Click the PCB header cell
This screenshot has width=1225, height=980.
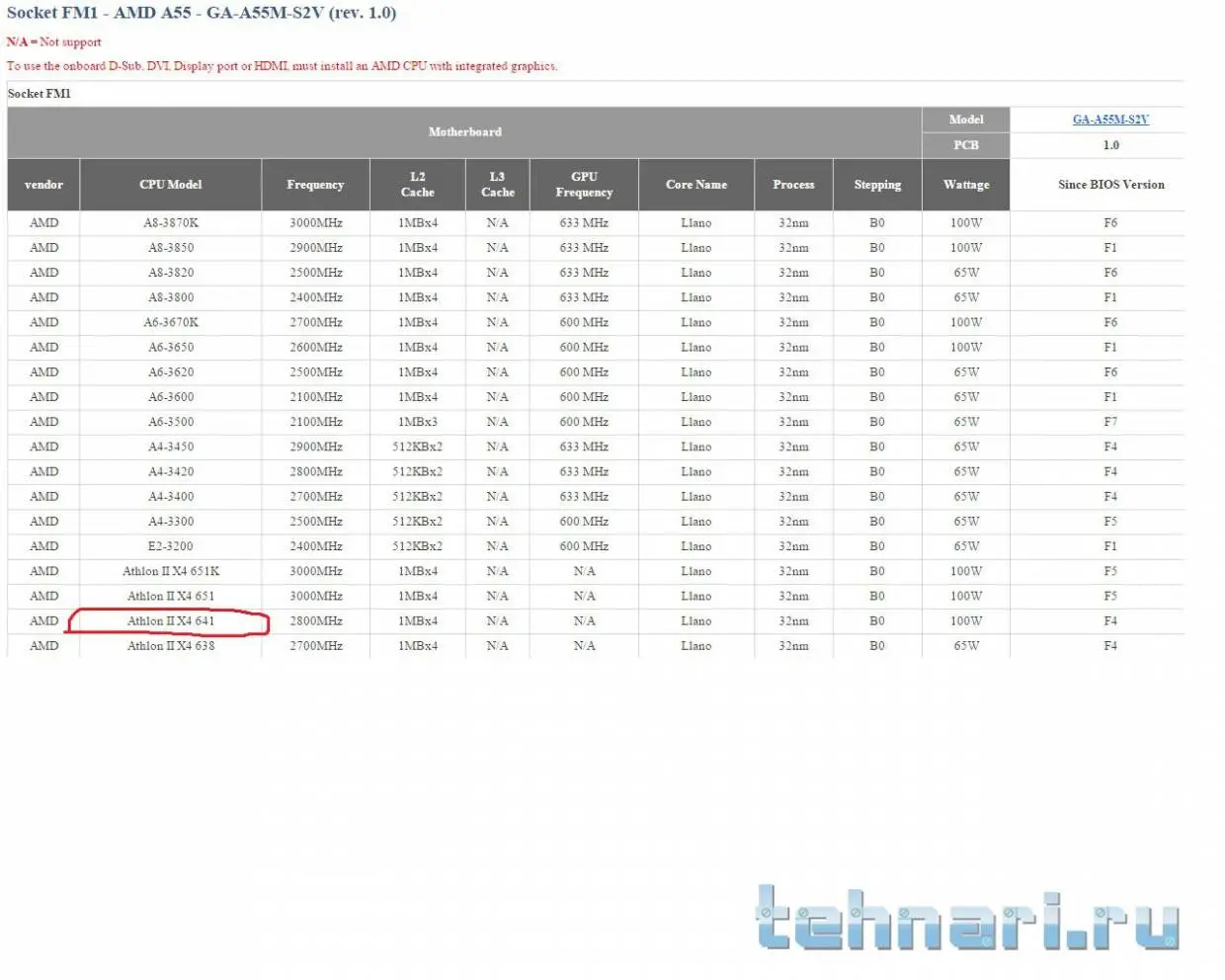(966, 145)
